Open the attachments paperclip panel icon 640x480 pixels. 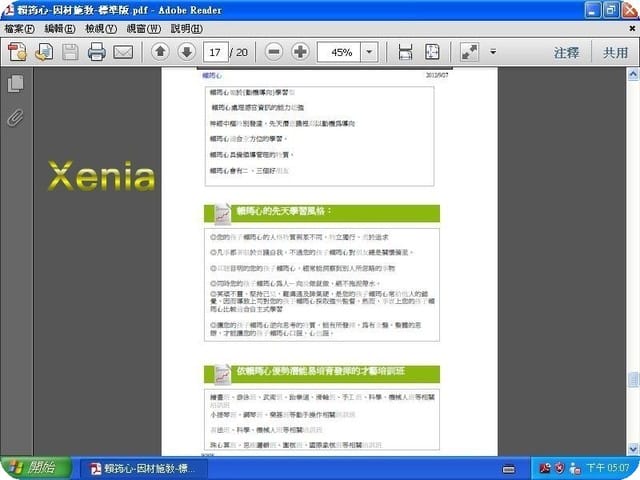click(16, 118)
